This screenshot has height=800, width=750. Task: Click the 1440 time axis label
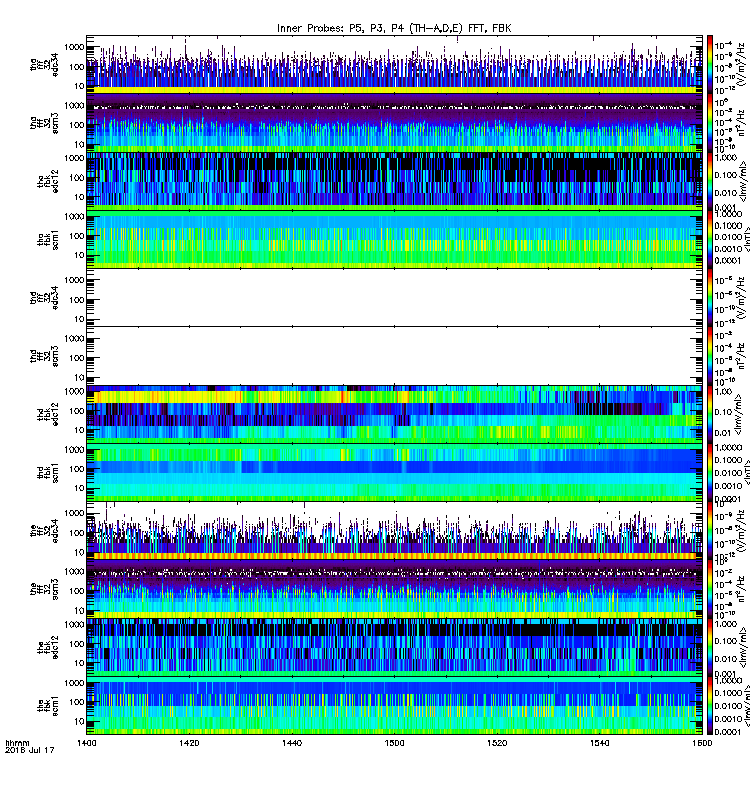pos(291,743)
